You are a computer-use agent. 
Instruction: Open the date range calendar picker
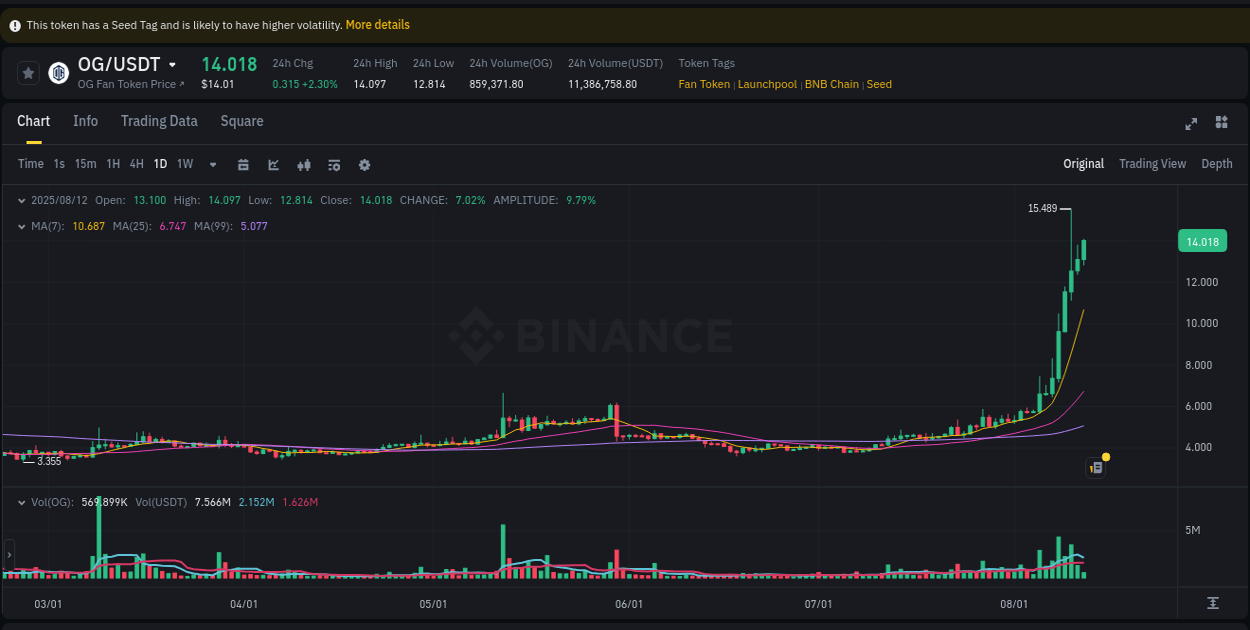pos(244,164)
